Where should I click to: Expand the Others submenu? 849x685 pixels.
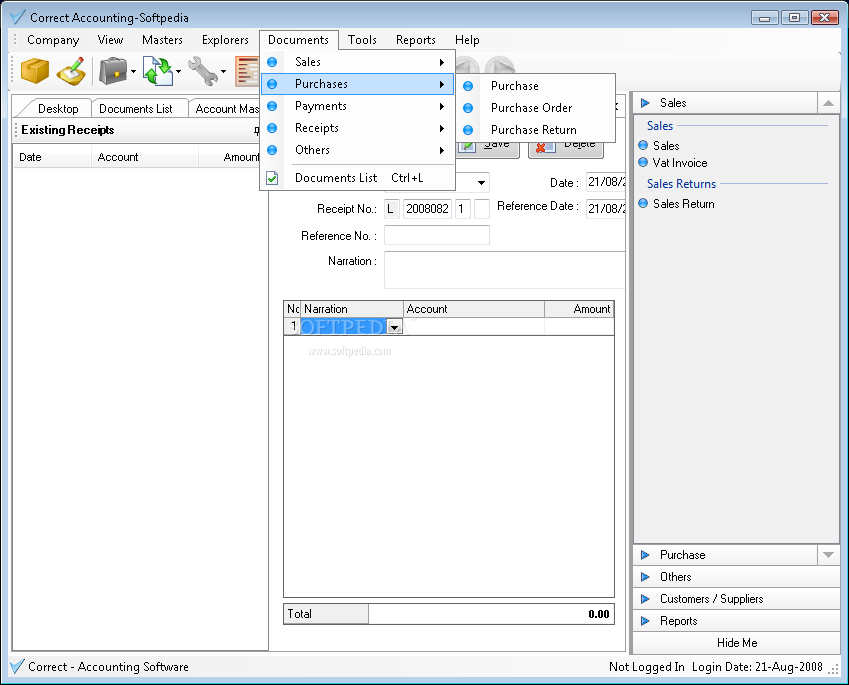click(x=357, y=150)
